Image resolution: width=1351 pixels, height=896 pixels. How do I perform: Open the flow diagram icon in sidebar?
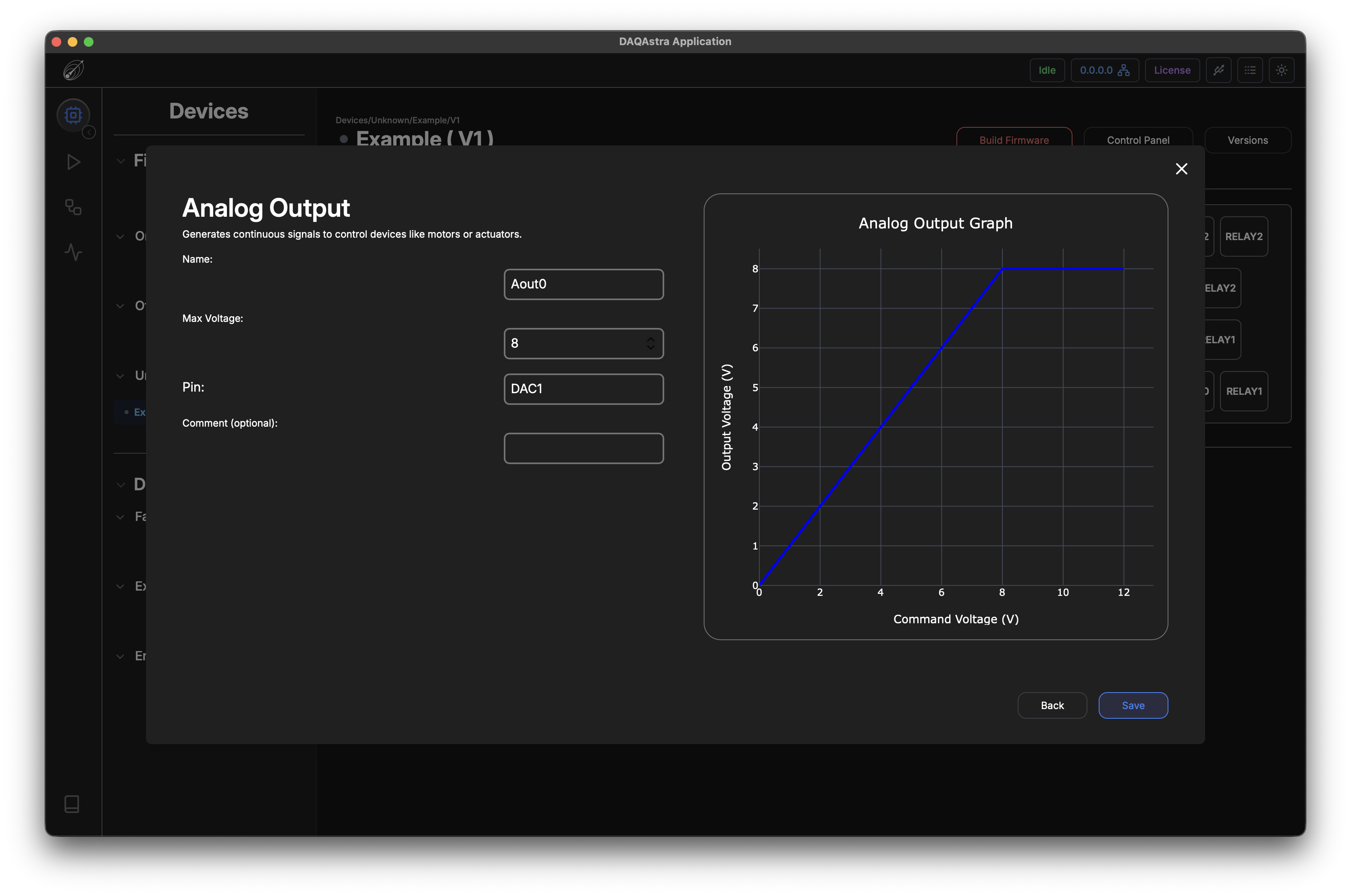point(73,207)
